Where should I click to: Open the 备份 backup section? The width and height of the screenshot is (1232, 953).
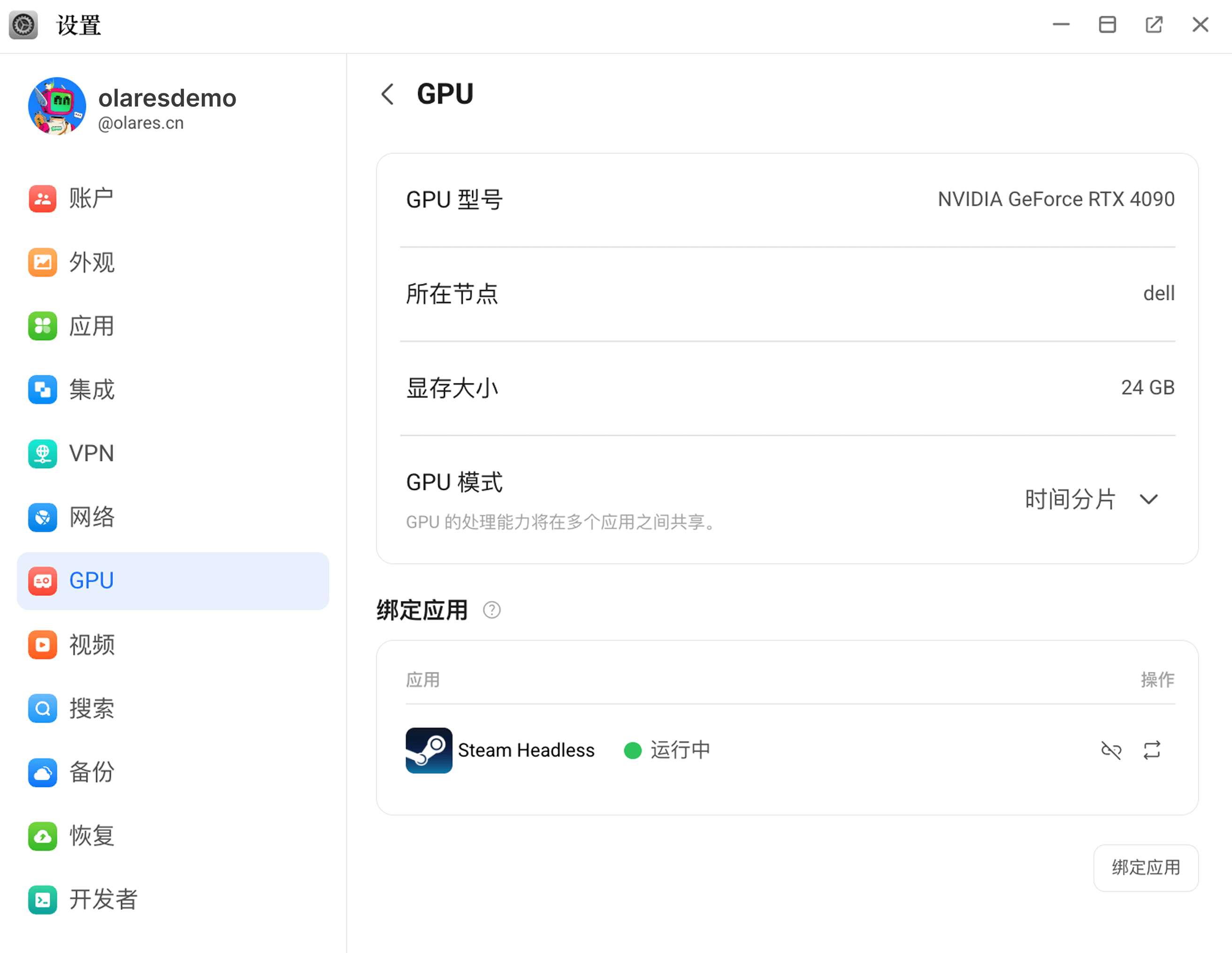coord(91,772)
